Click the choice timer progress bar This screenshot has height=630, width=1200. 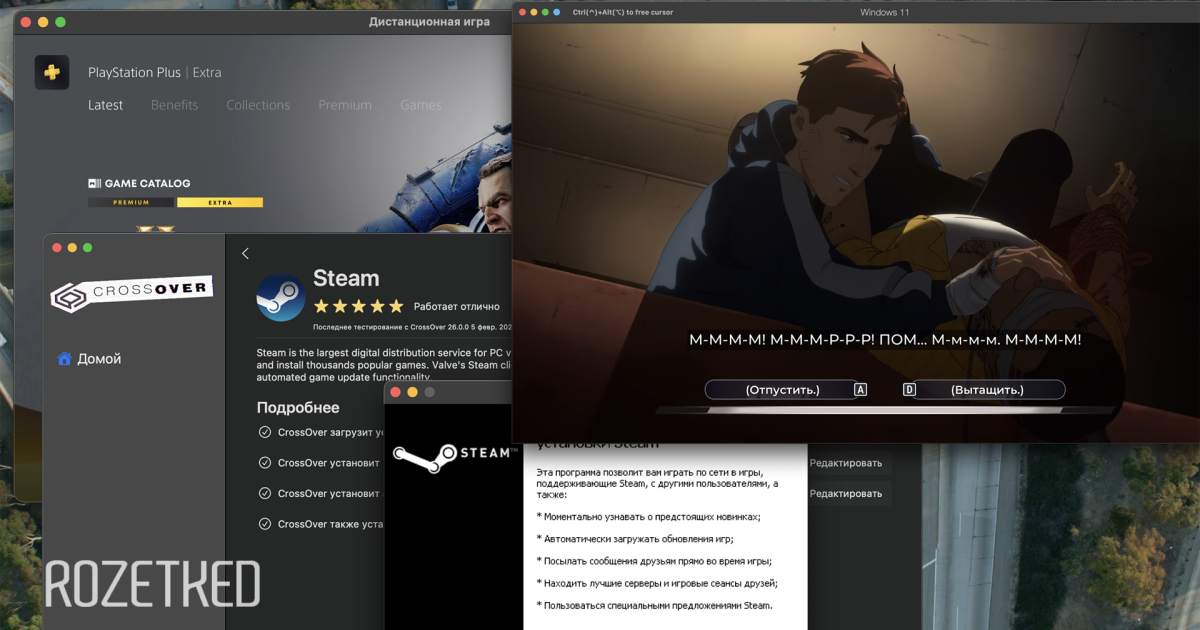click(884, 410)
